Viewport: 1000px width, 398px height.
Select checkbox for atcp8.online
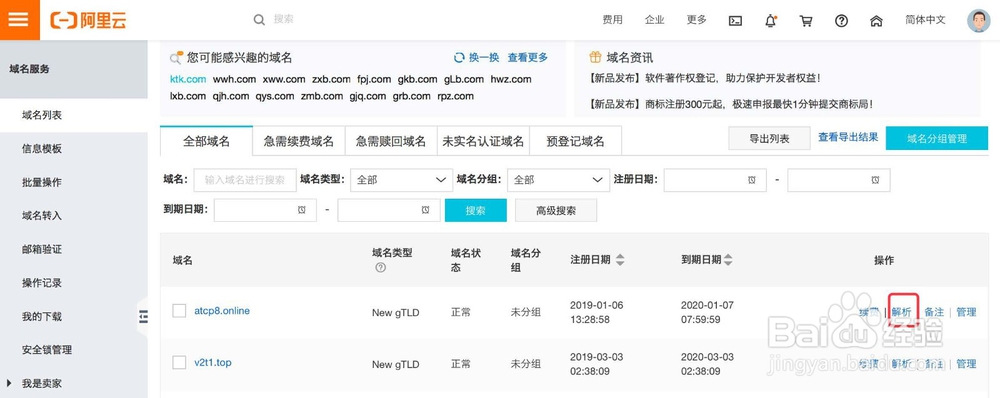(x=179, y=311)
